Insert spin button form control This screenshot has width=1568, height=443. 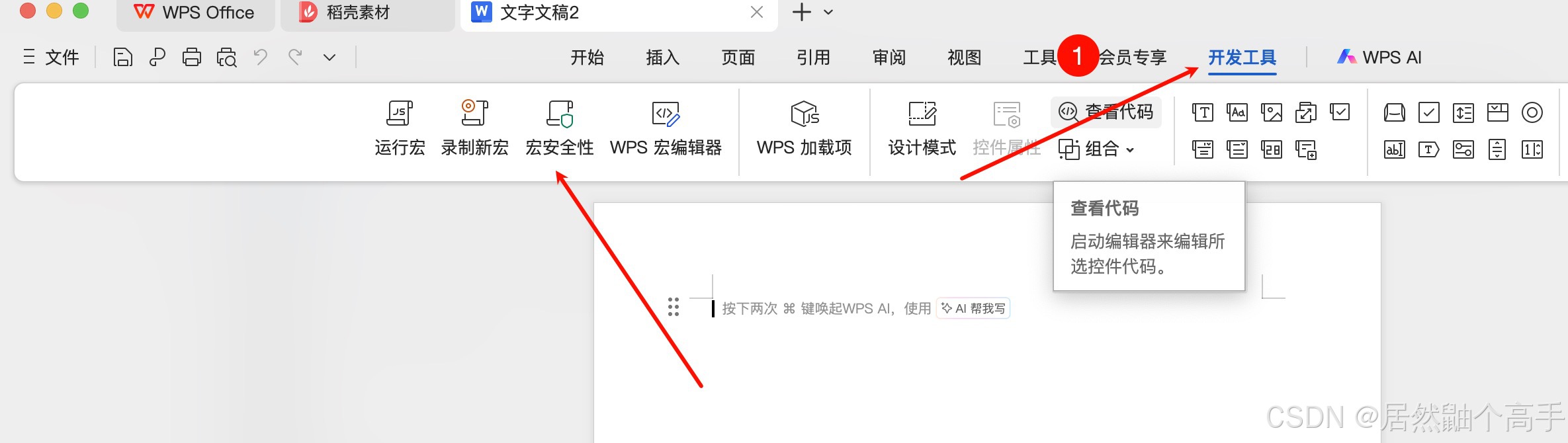click(1532, 149)
